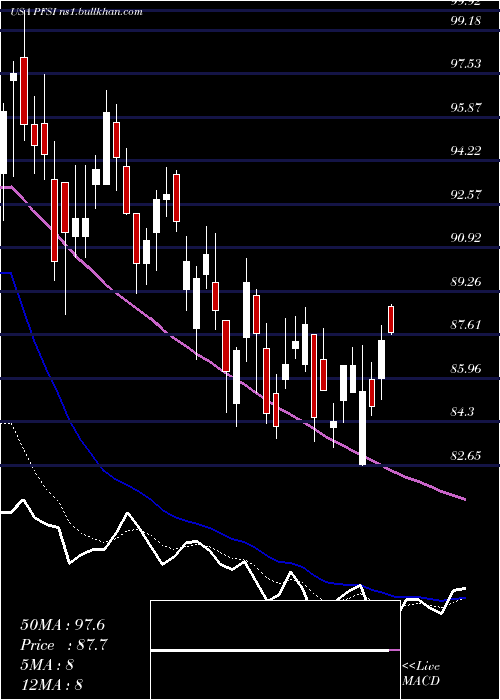
Task: Click the last red candlestick near 87.61
Action: 392,319
